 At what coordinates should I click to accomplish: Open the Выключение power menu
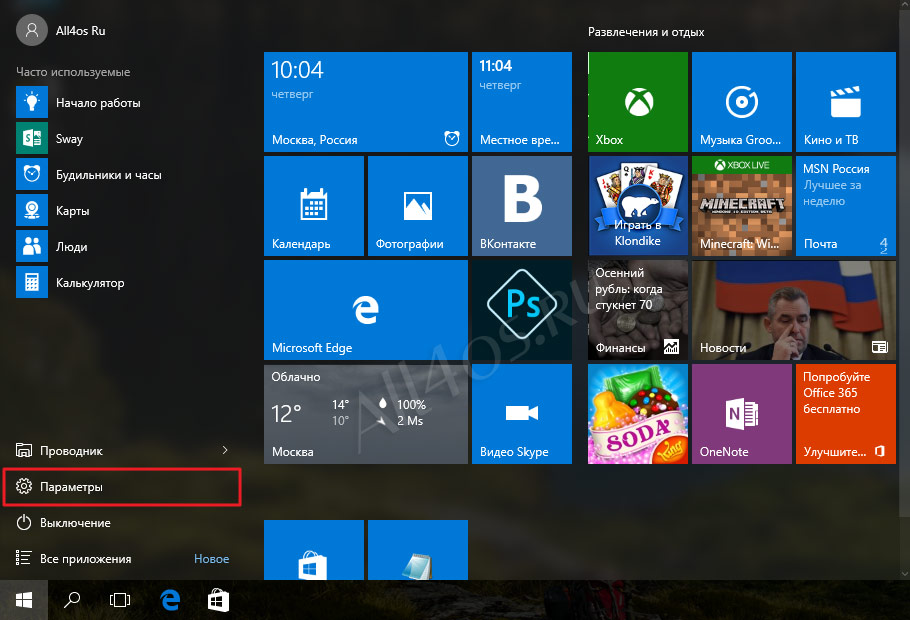click(122, 522)
